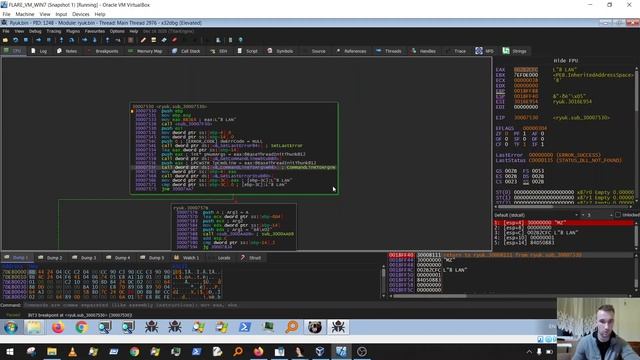Viewport: 640px width, 360px height.
Task: Click the yellow Comments toolbar icon
Action: tap(153, 40)
